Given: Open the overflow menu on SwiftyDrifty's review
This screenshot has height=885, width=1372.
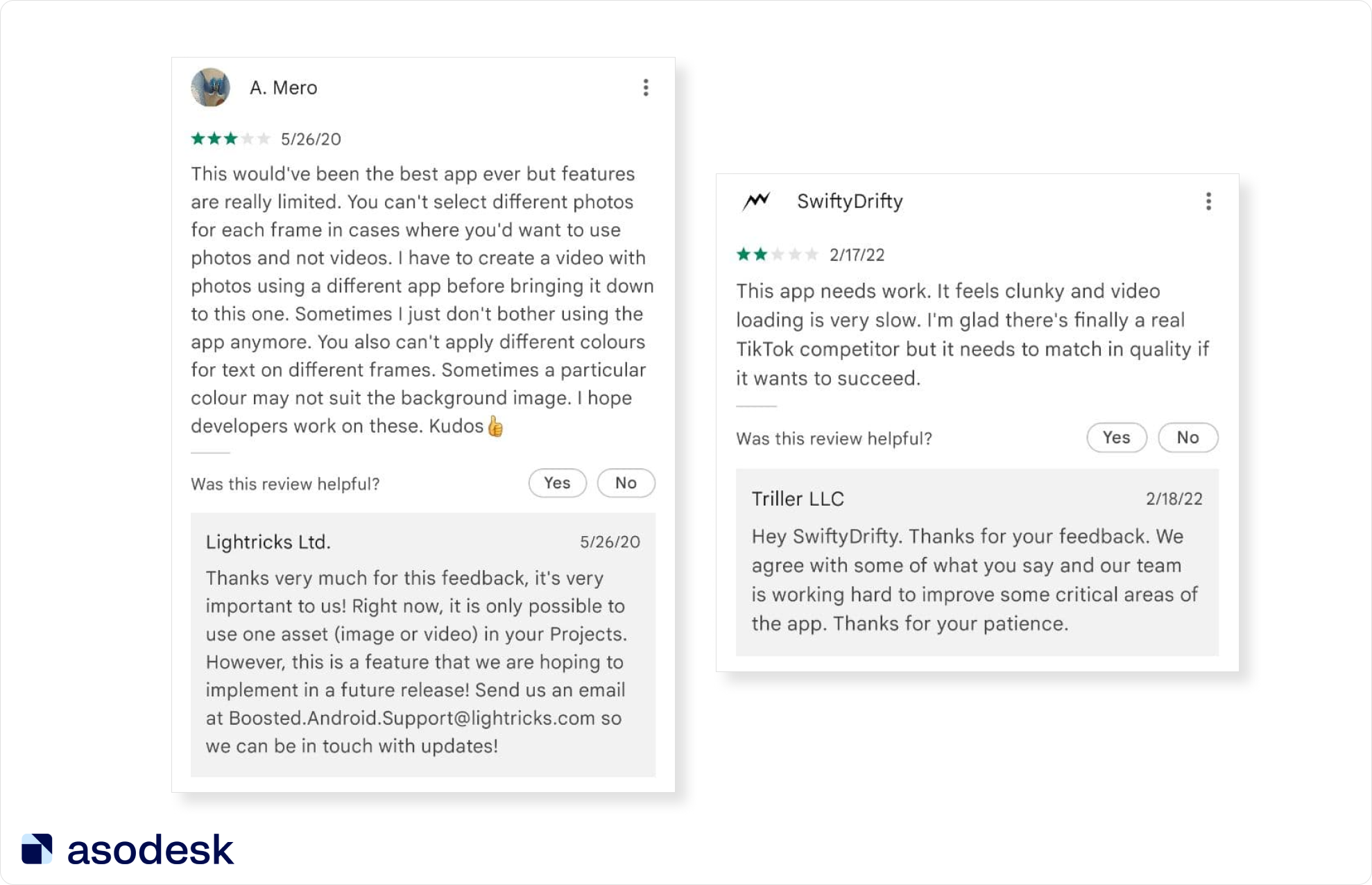Looking at the screenshot, I should 1208,202.
